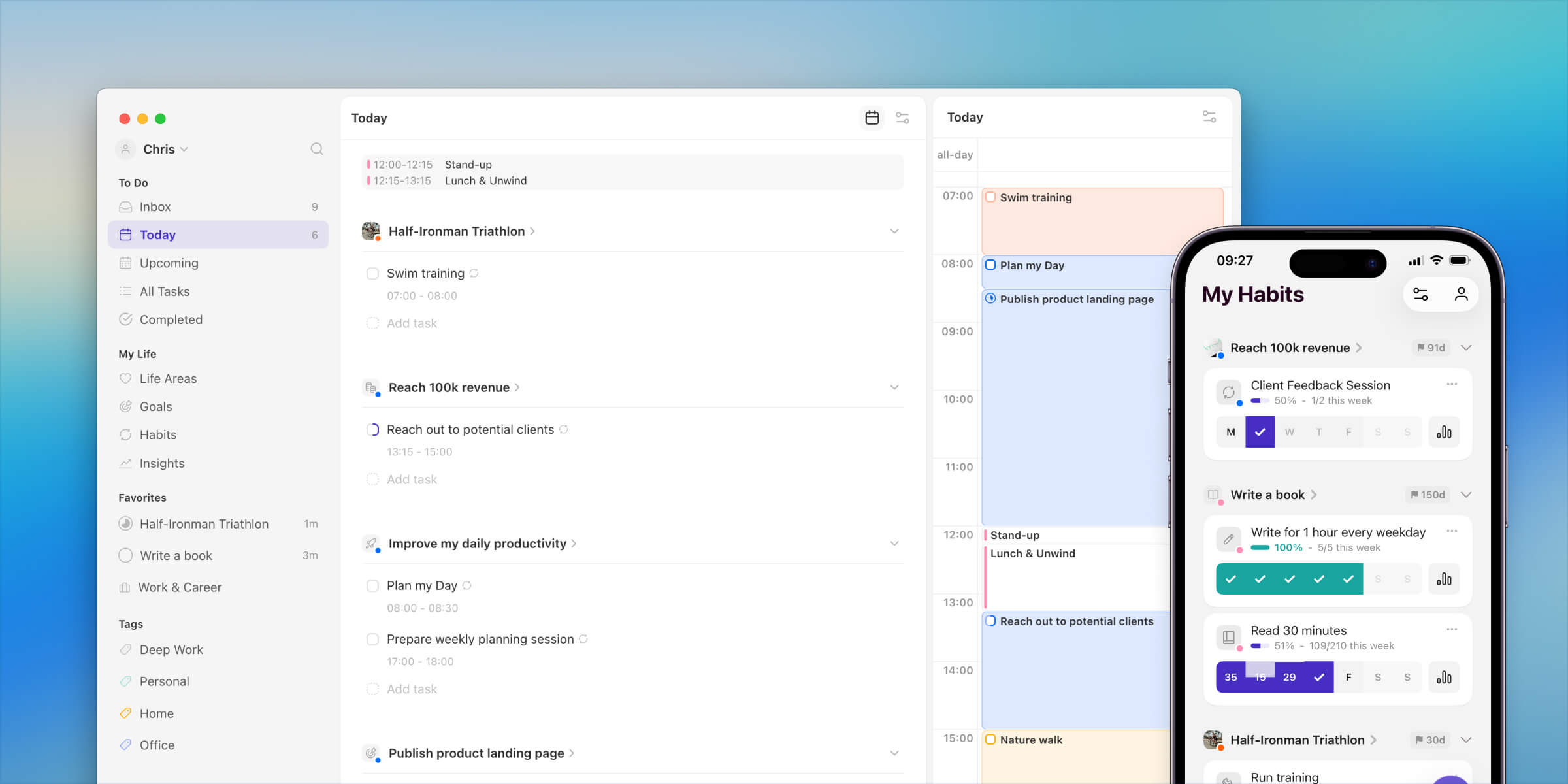1568x784 pixels.
Task: Open filter settings icon in Today list header
Action: point(902,118)
